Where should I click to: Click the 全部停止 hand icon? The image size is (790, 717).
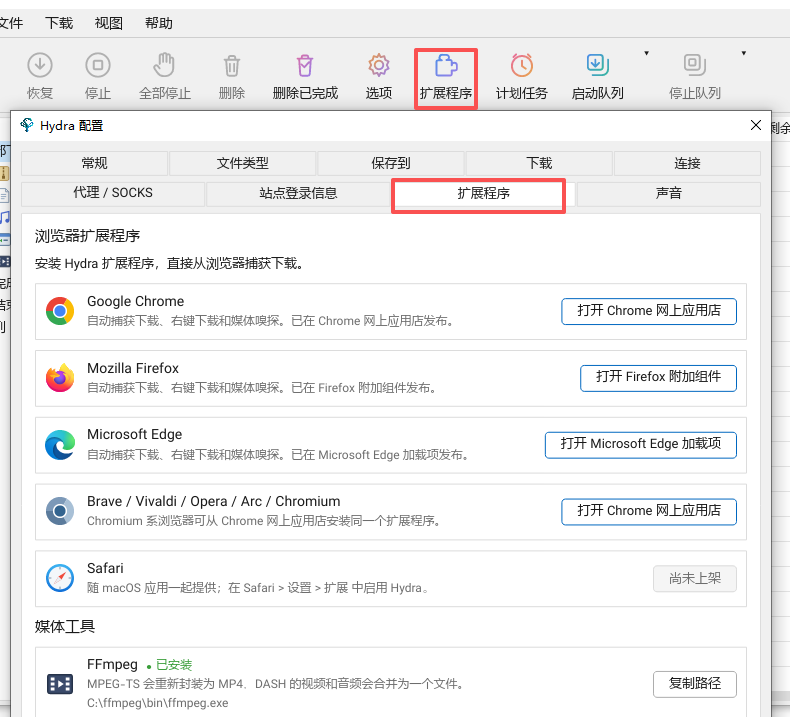[x=164, y=65]
